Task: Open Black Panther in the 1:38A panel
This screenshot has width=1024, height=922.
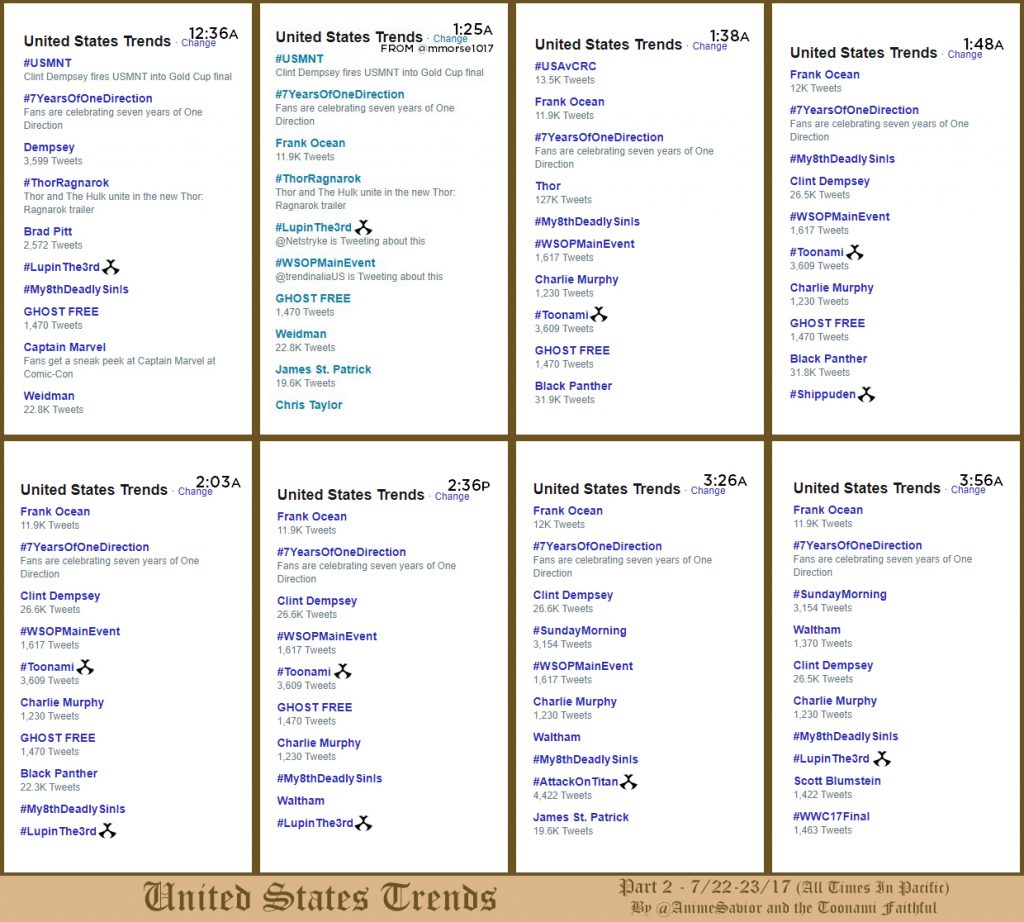Action: [573, 386]
